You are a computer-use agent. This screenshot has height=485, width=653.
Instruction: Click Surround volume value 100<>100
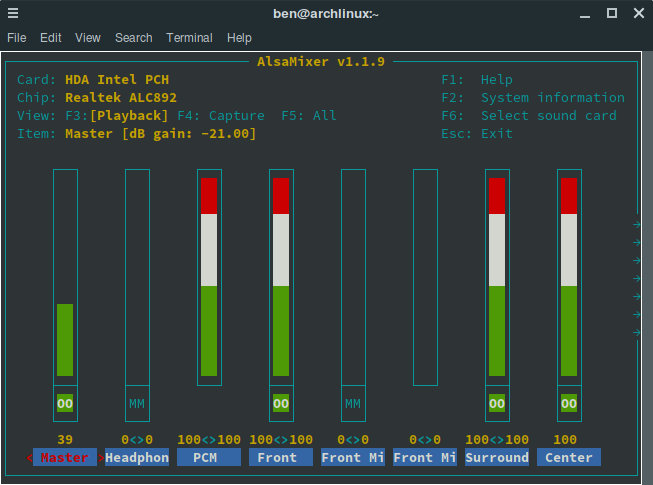pos(497,440)
